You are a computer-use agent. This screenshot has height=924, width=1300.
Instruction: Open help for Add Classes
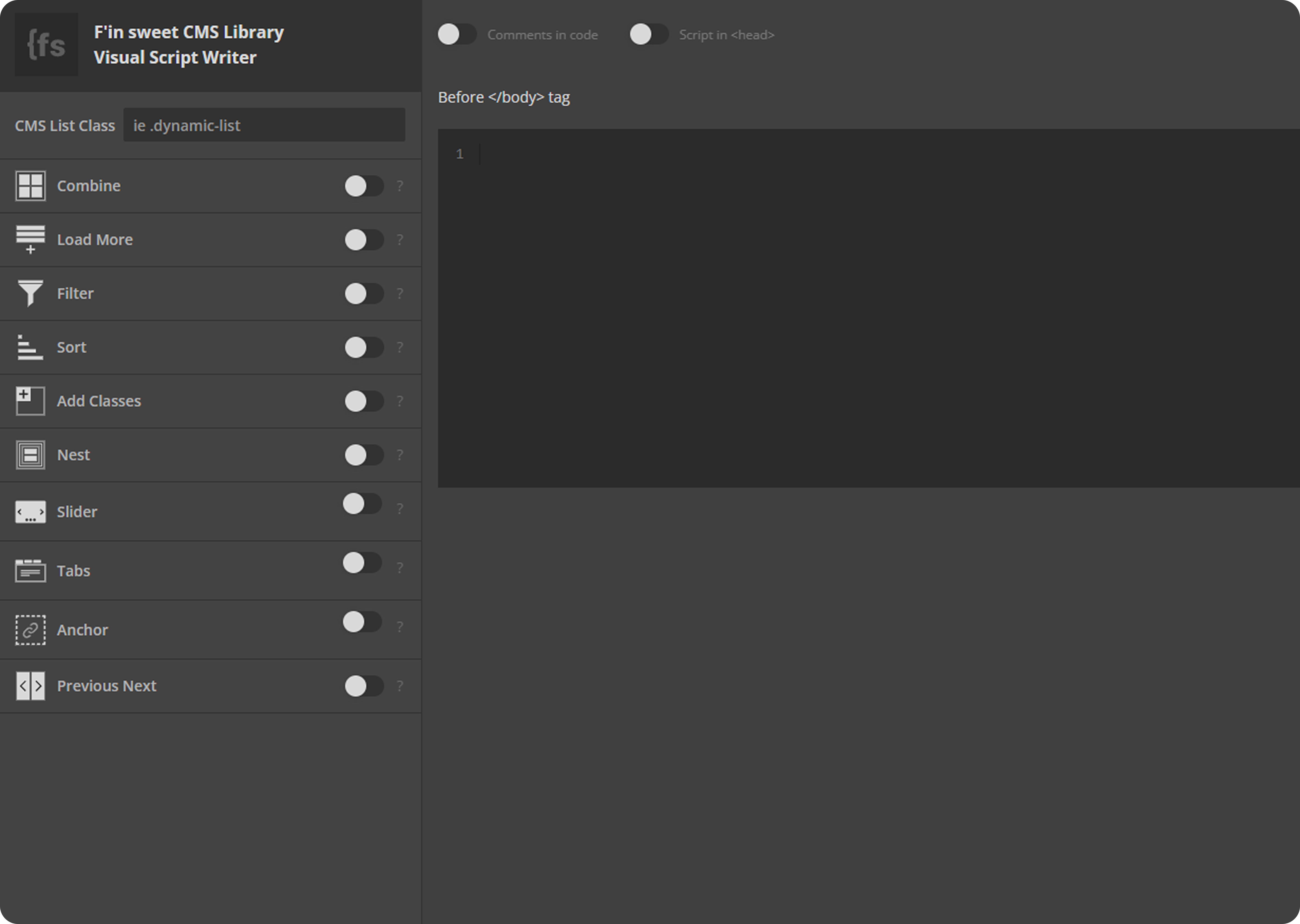tap(400, 401)
